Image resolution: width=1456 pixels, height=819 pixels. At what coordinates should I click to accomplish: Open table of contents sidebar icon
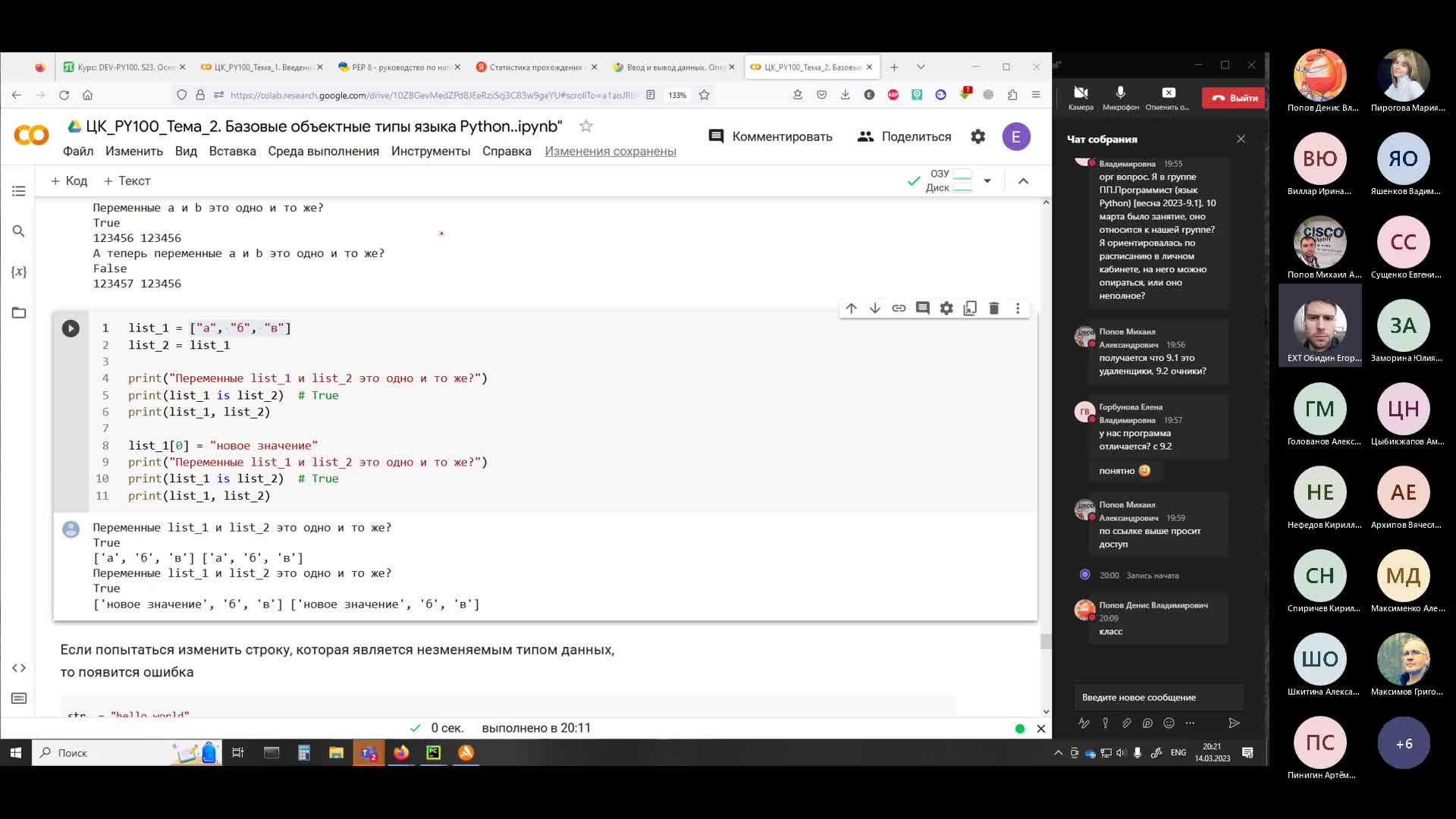(19, 191)
